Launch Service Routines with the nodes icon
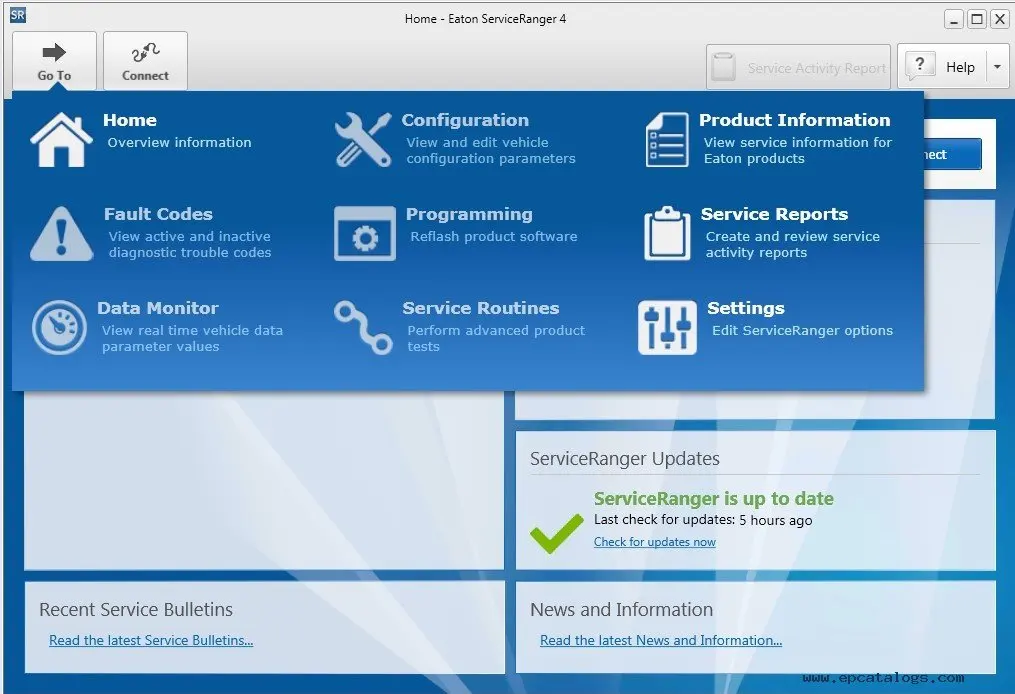Image resolution: width=1015 pixels, height=694 pixels. pos(363,327)
